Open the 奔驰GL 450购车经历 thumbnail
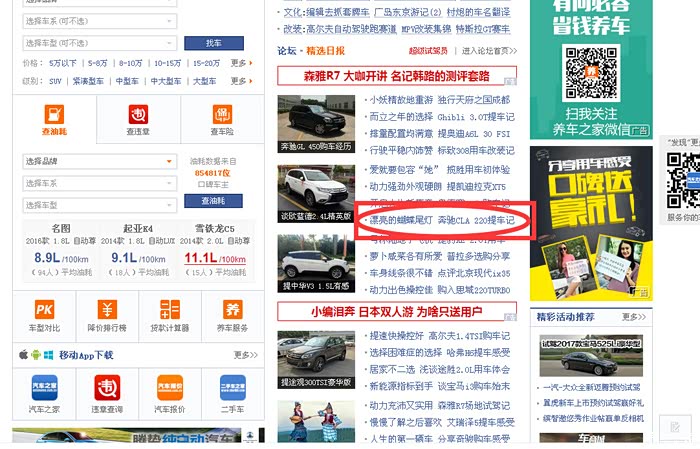The image size is (700, 449). tap(316, 124)
